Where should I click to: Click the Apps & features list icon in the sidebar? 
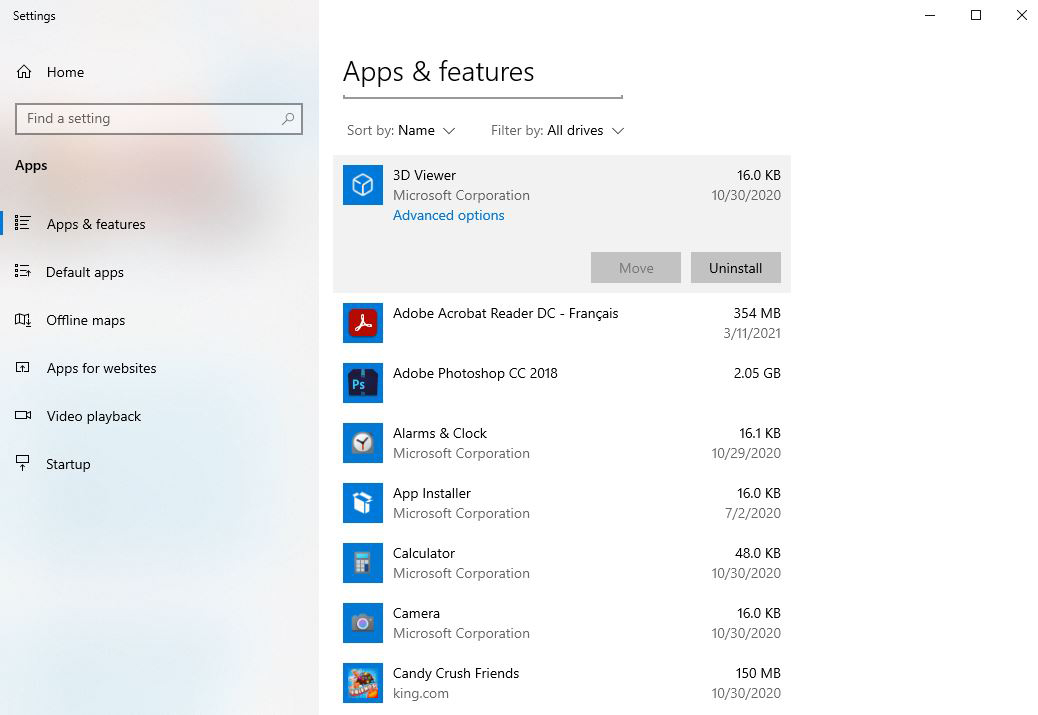[x=23, y=223]
